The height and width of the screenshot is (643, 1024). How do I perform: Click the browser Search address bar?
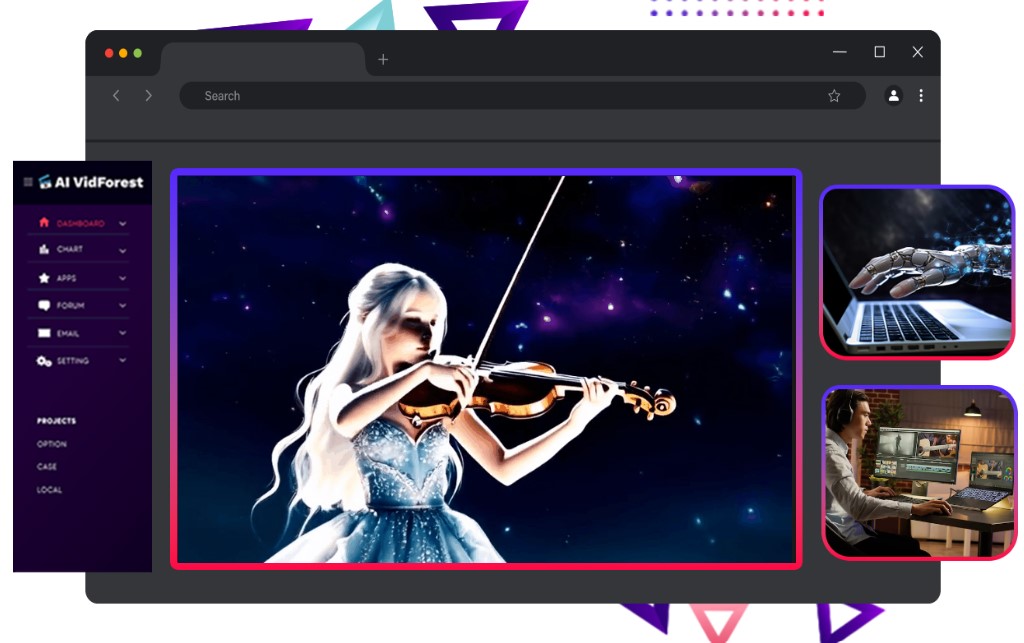click(500, 96)
